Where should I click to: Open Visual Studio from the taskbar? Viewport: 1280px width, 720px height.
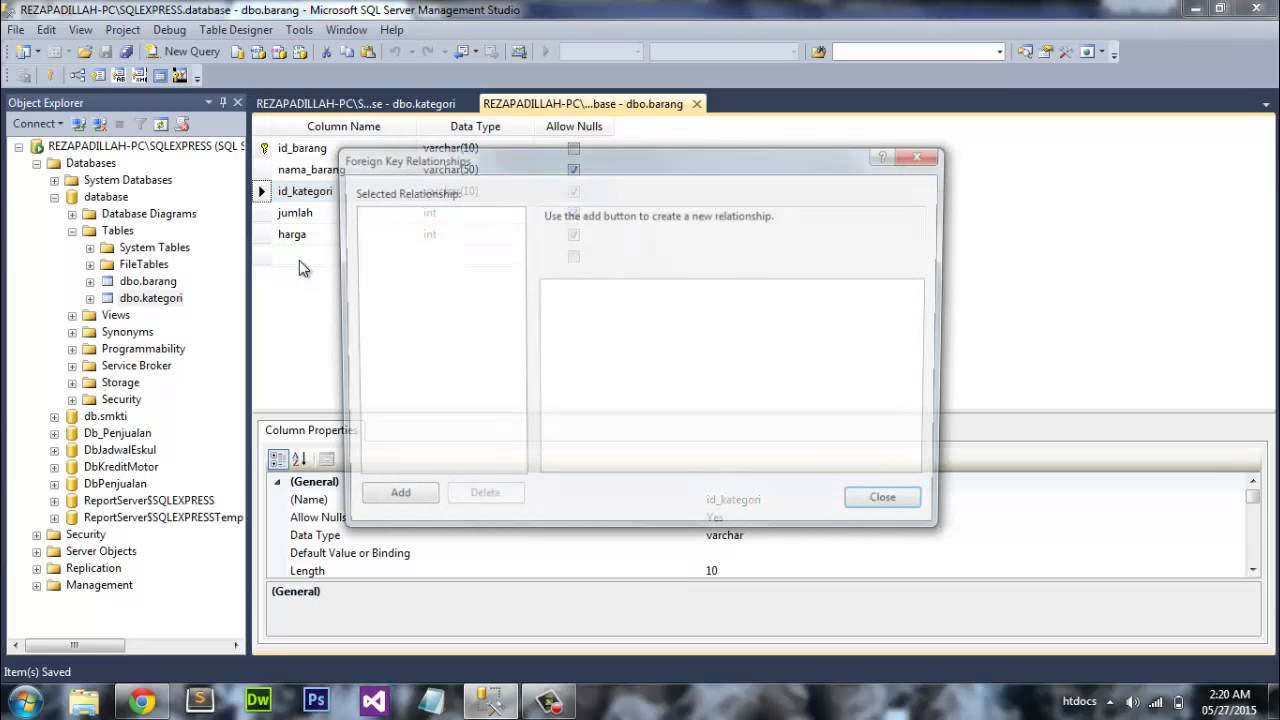tap(374, 701)
